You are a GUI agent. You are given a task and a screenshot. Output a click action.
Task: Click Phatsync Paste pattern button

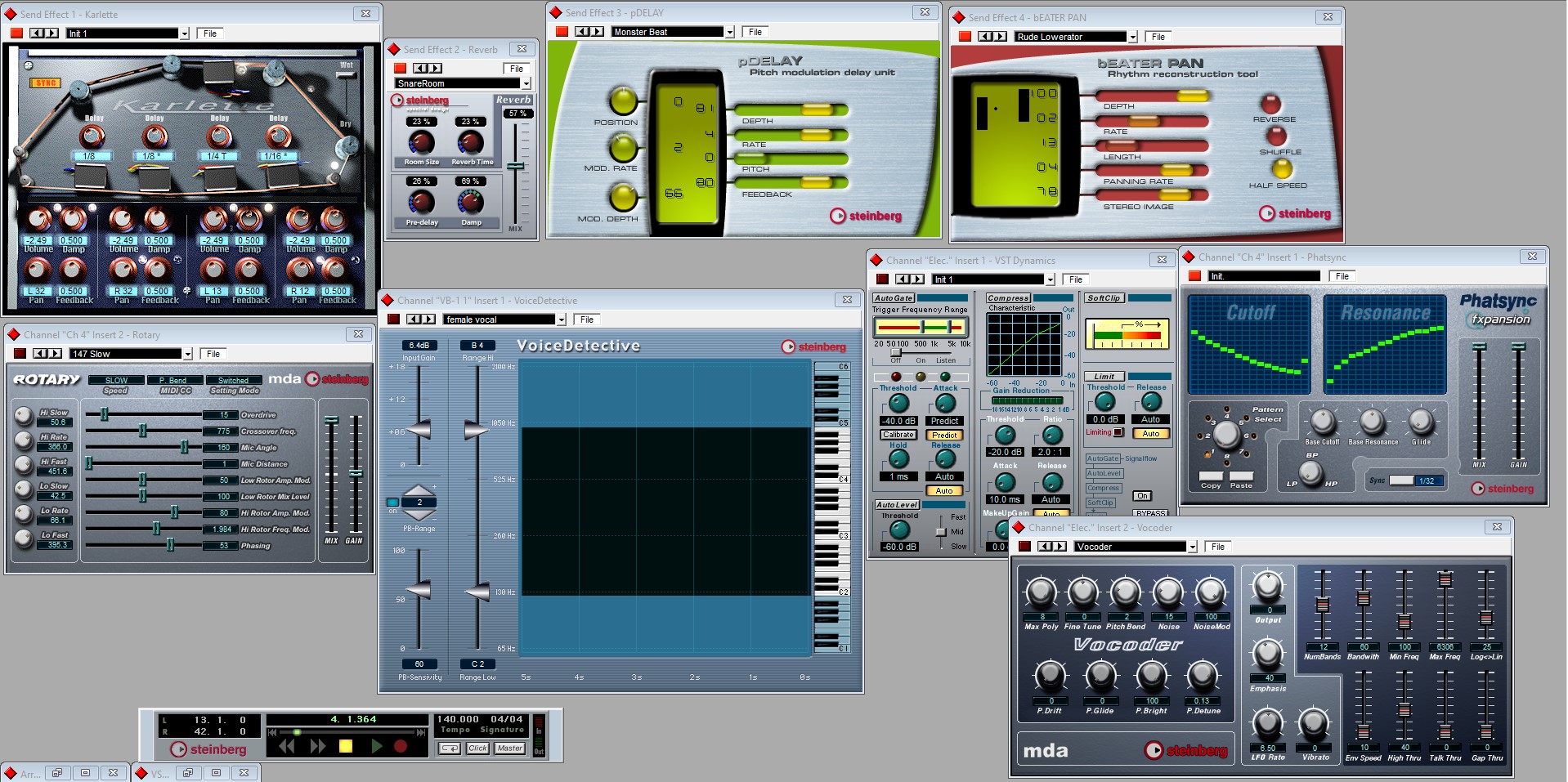point(1241,476)
